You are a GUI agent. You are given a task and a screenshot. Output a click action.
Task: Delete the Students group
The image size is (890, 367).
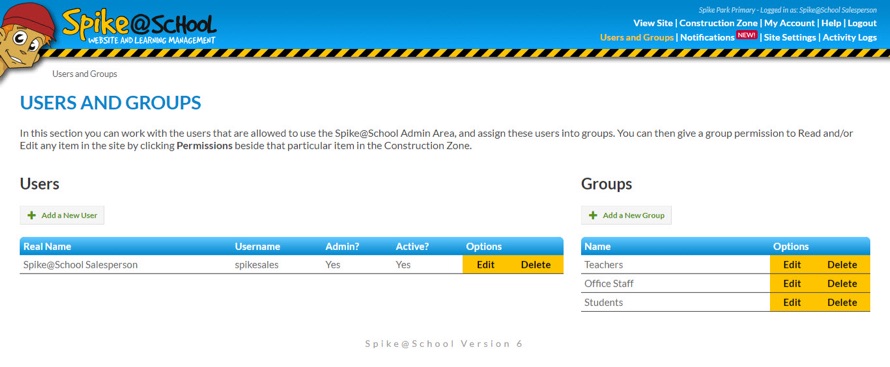842,302
